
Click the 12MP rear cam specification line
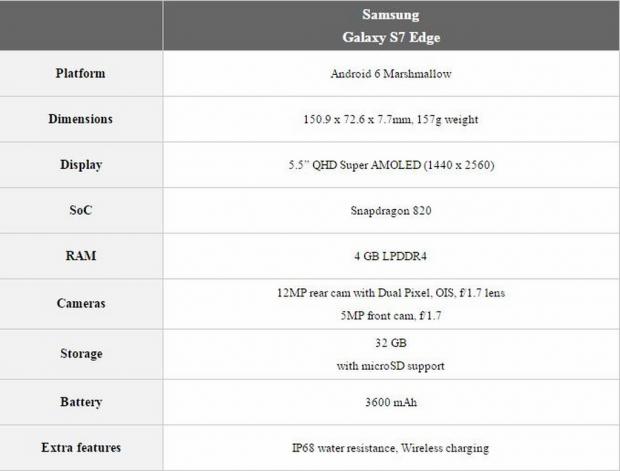390,292
